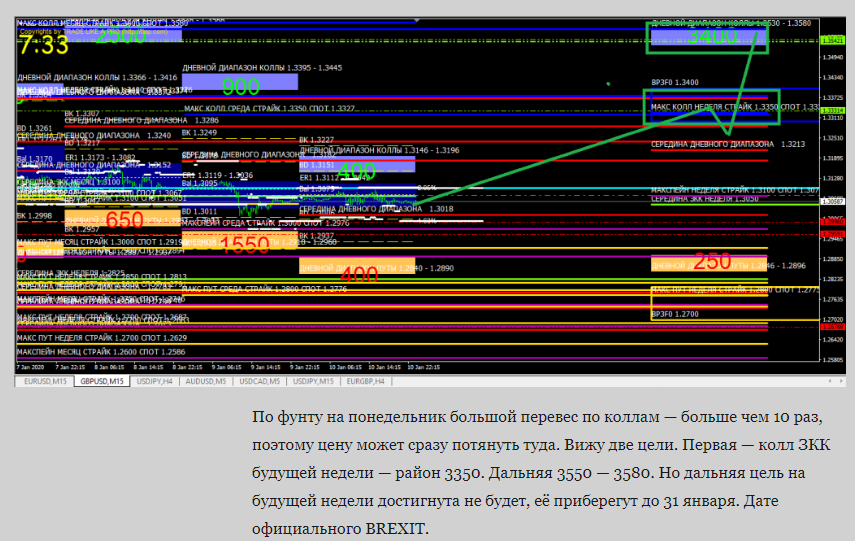
Task: Switch to the EURGBP,H4 chart tab
Action: (365, 381)
